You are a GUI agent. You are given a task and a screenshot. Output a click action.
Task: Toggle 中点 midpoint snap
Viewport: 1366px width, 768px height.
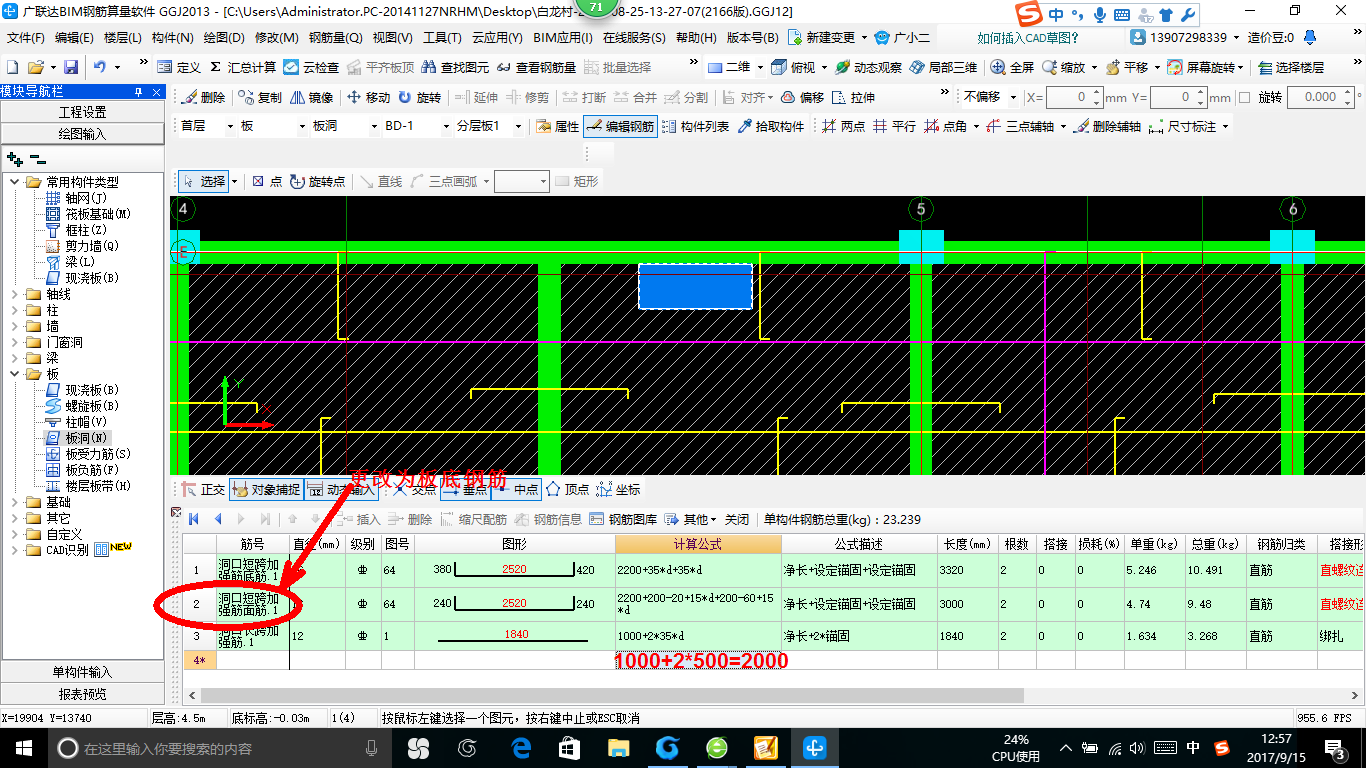pos(516,489)
